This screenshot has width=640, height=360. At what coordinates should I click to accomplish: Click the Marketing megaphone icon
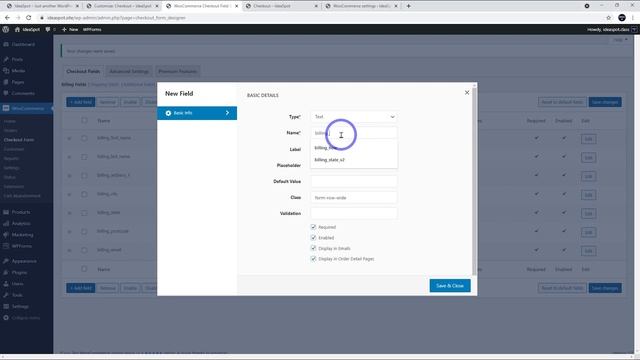6,235
